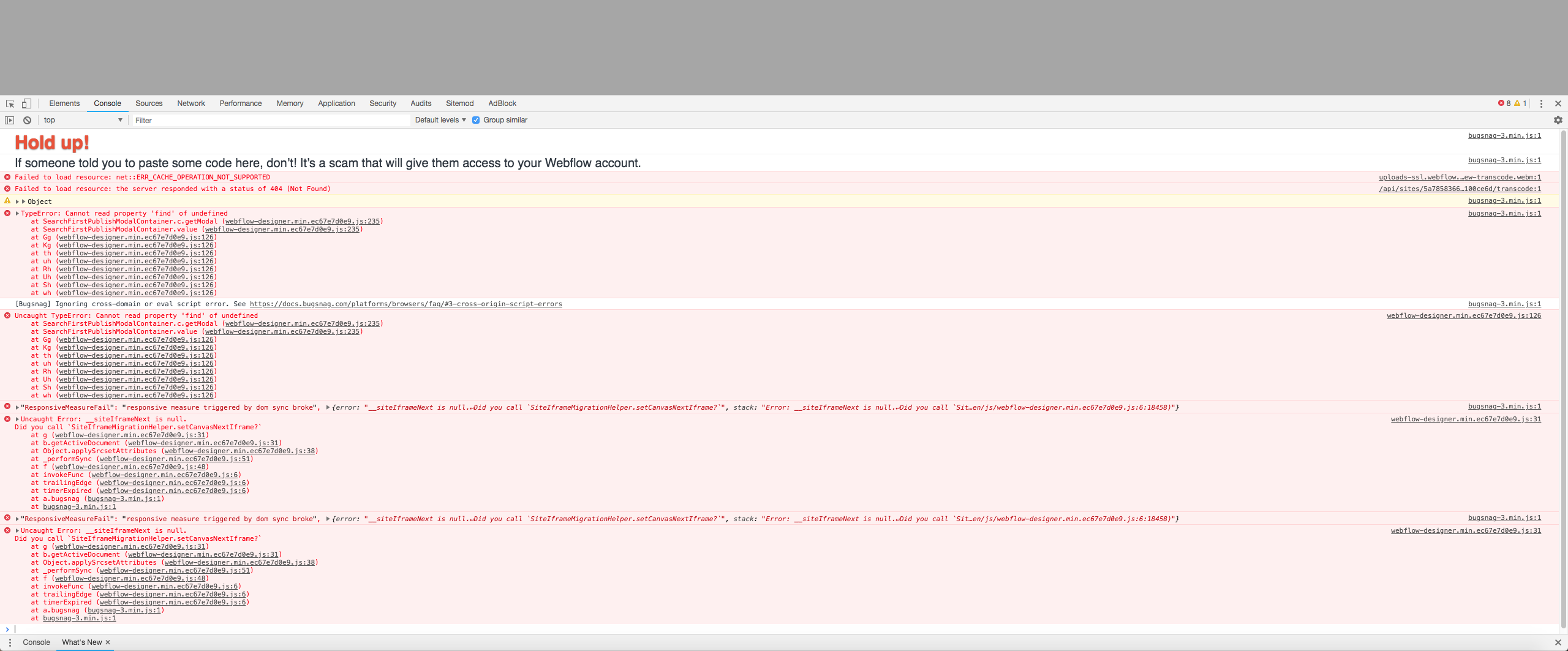This screenshot has height=651, width=1568.
Task: Open the Audits tab
Action: pos(421,103)
